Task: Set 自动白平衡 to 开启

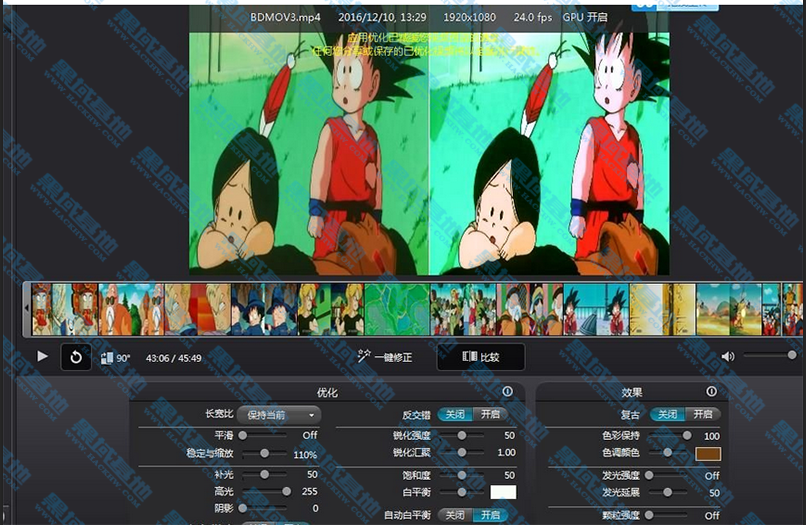Action: (490, 515)
